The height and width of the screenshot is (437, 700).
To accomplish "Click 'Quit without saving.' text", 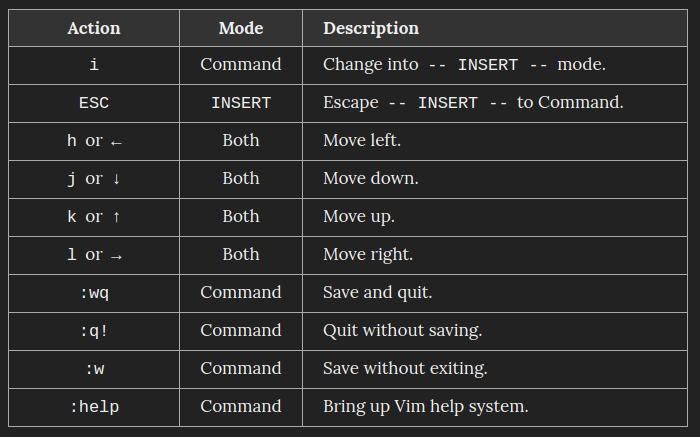I will 403,331.
